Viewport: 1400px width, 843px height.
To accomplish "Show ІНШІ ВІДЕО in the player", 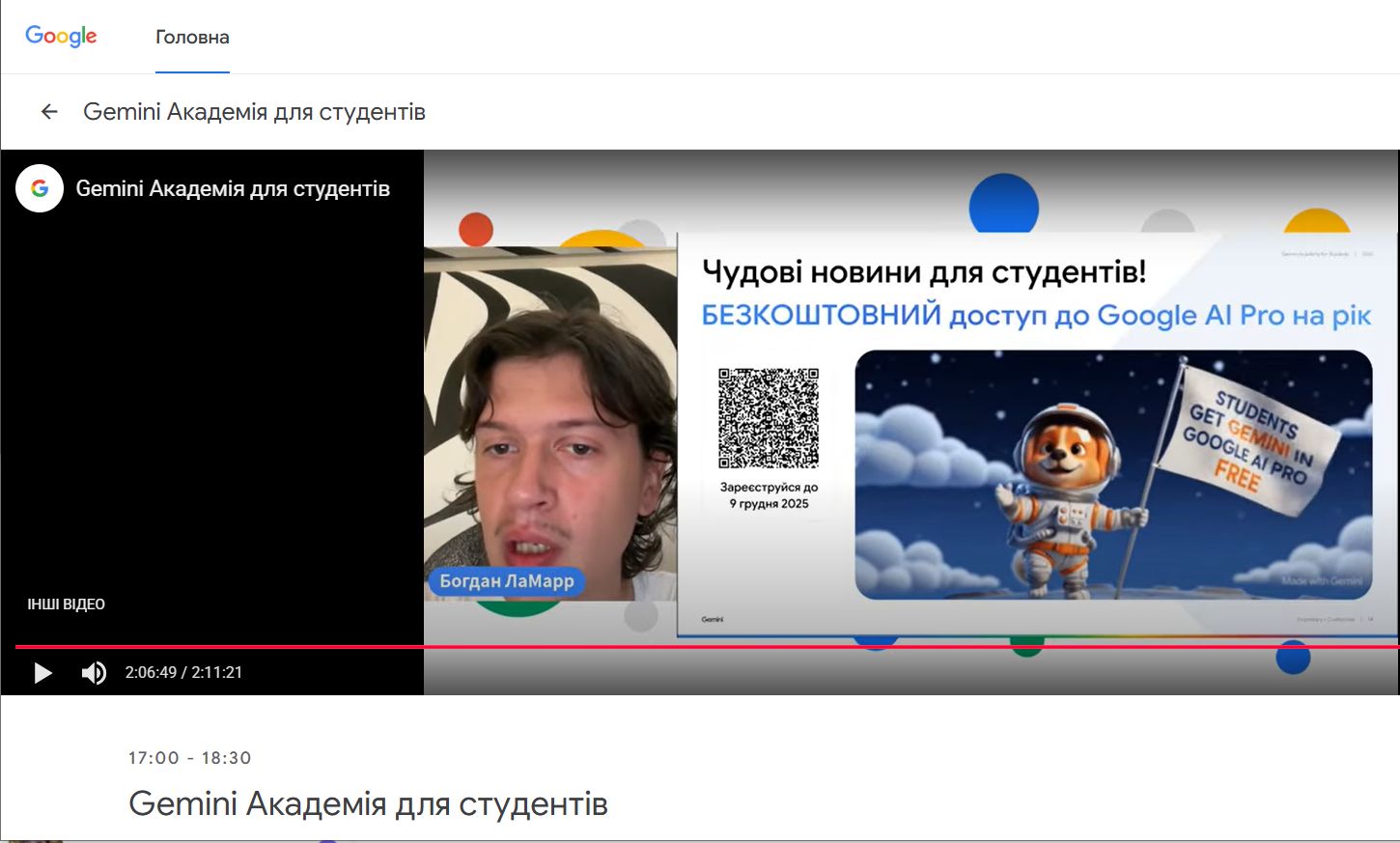I will pyautogui.click(x=66, y=604).
